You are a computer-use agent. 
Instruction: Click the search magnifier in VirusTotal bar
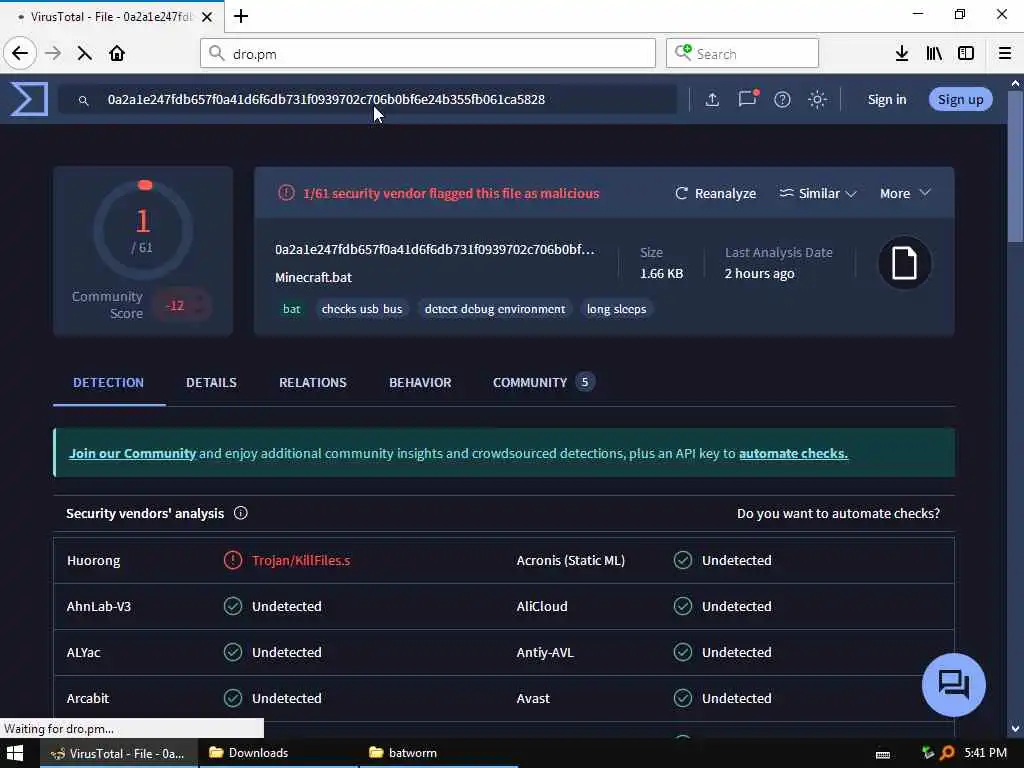click(84, 101)
